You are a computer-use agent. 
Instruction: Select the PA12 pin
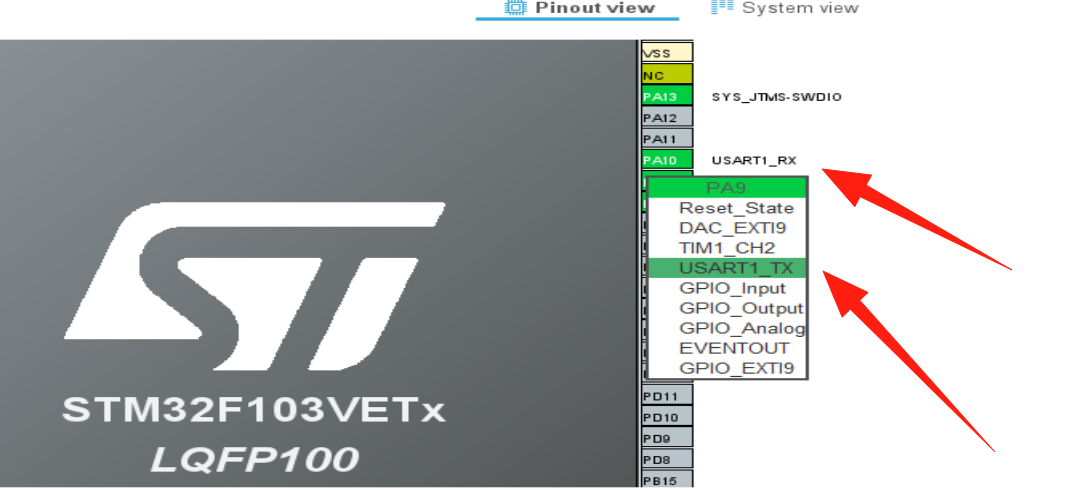coord(667,117)
